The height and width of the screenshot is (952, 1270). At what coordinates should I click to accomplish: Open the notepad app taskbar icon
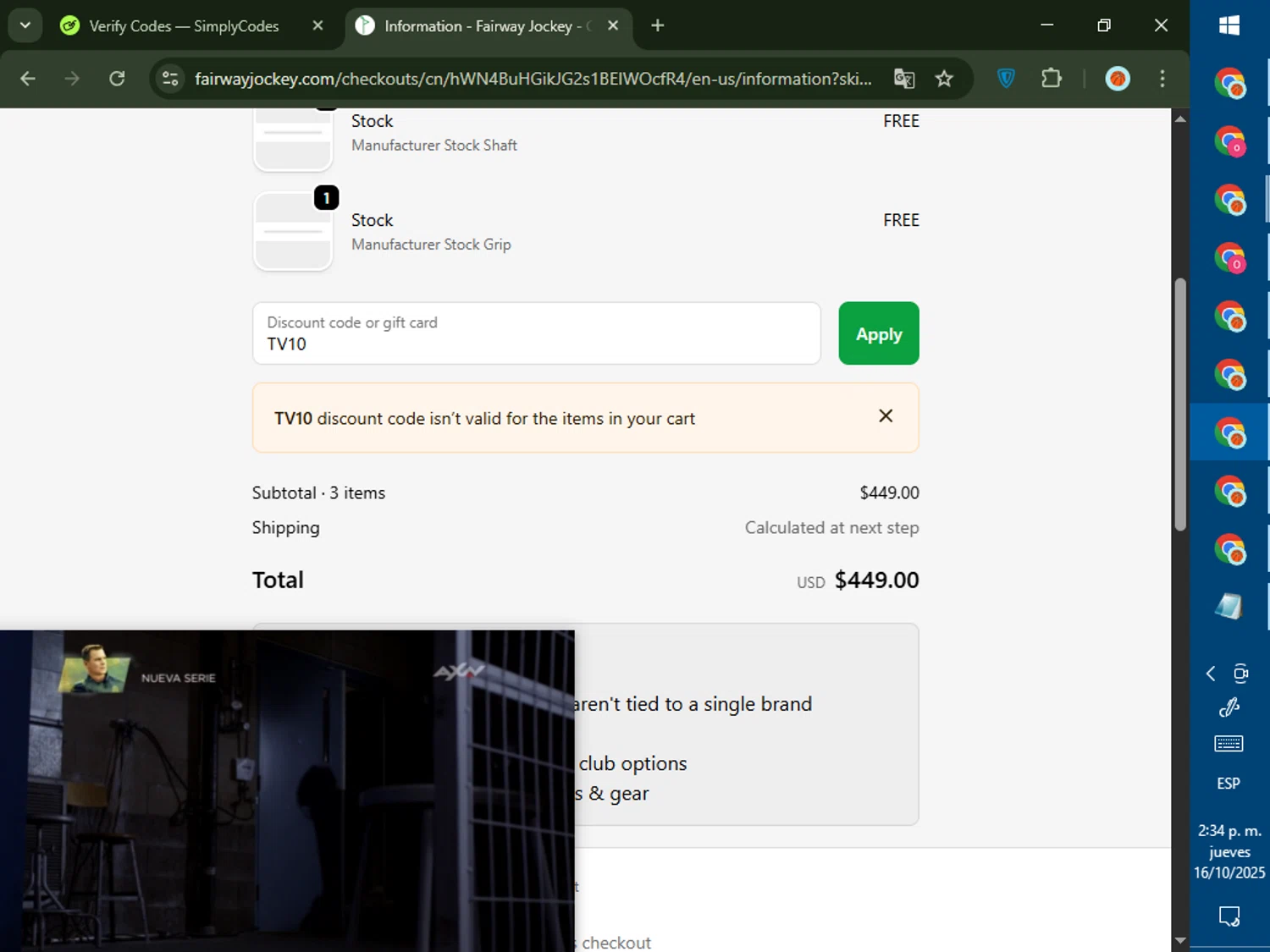pos(1229,607)
